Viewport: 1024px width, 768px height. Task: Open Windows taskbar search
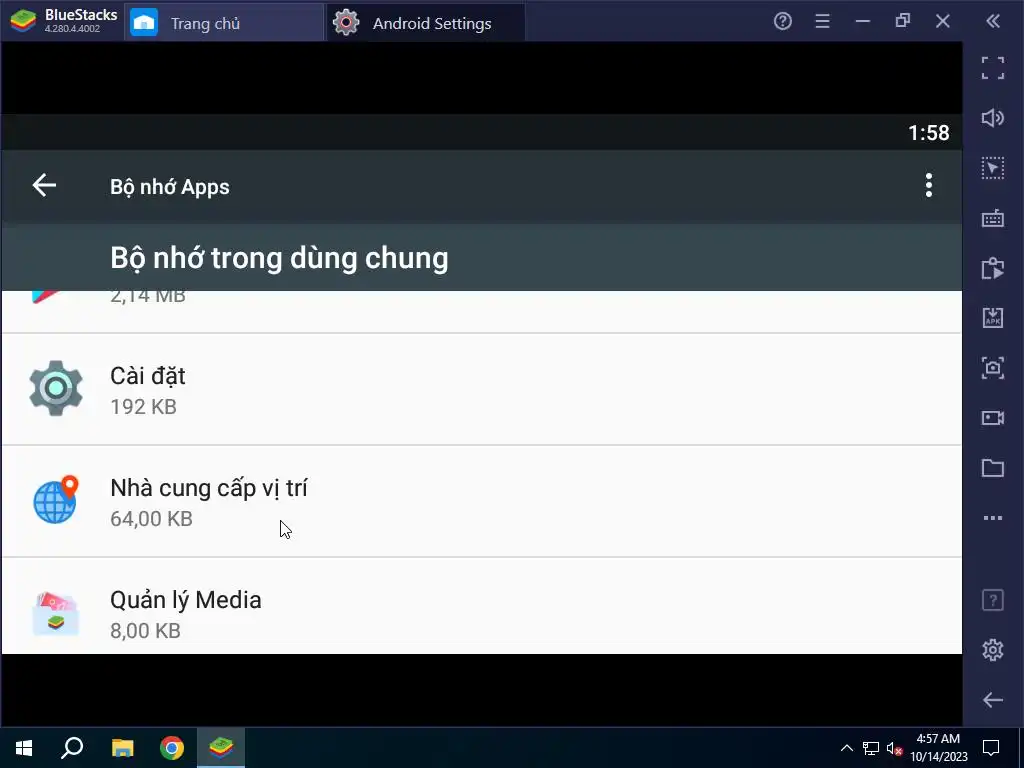72,748
